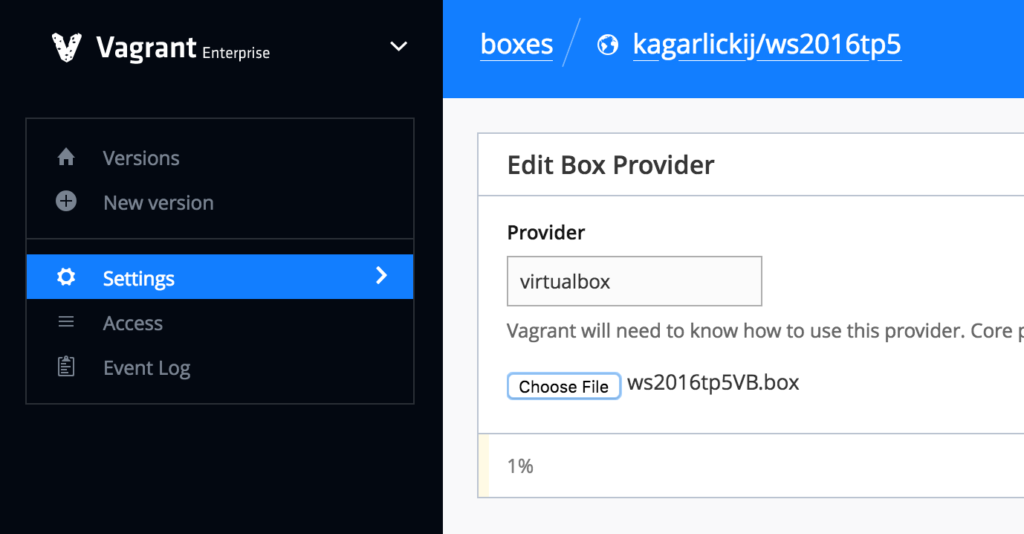Click the home icon beside Versions

[66, 158]
